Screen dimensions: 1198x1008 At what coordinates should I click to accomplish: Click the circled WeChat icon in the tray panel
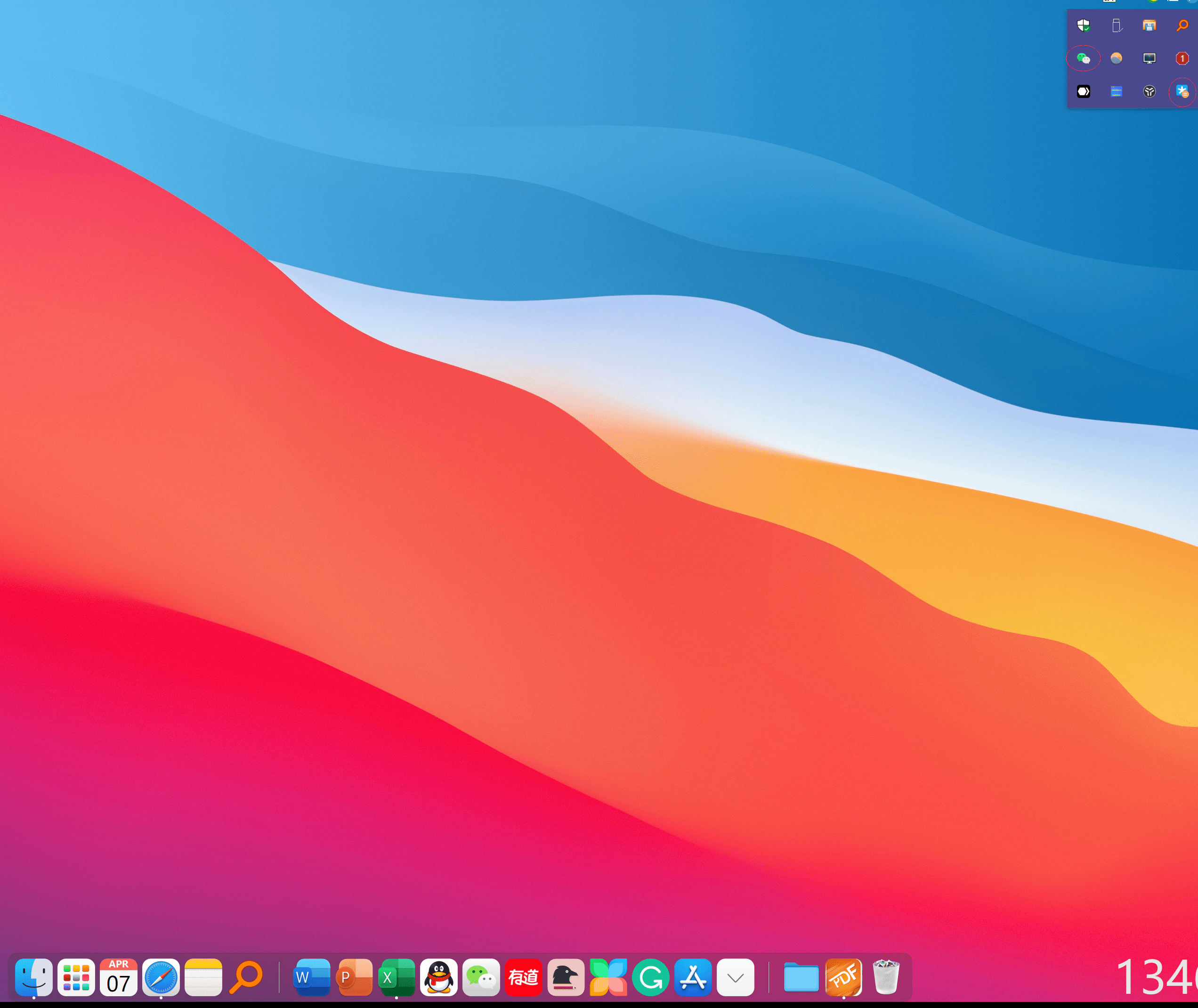pyautogui.click(x=1083, y=58)
